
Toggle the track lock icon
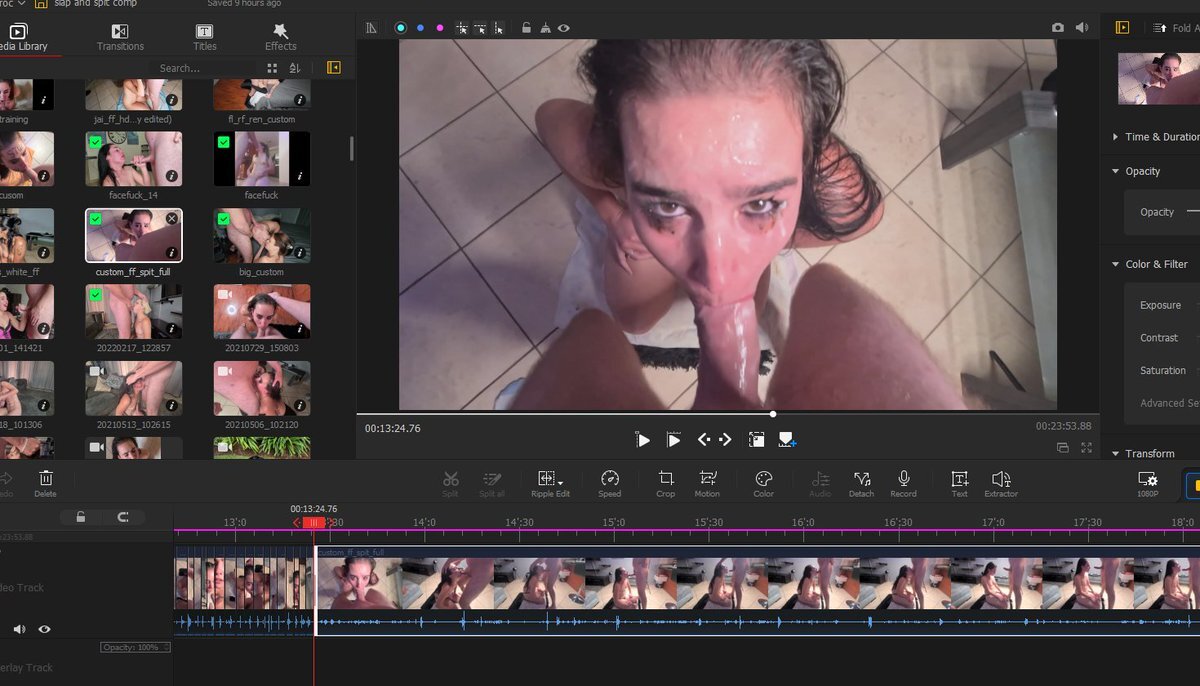(81, 517)
